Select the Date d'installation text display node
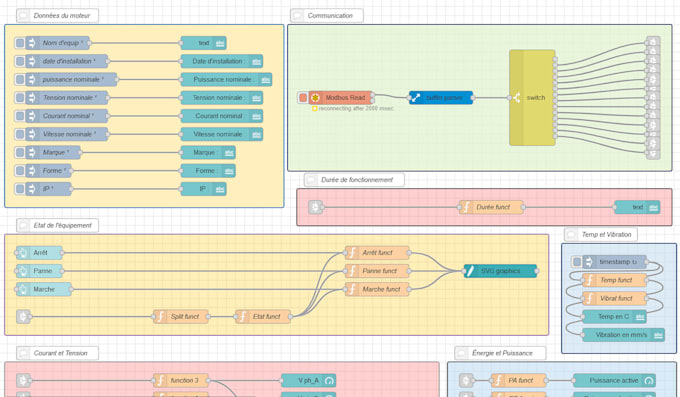This screenshot has height=397, width=680. point(222,61)
